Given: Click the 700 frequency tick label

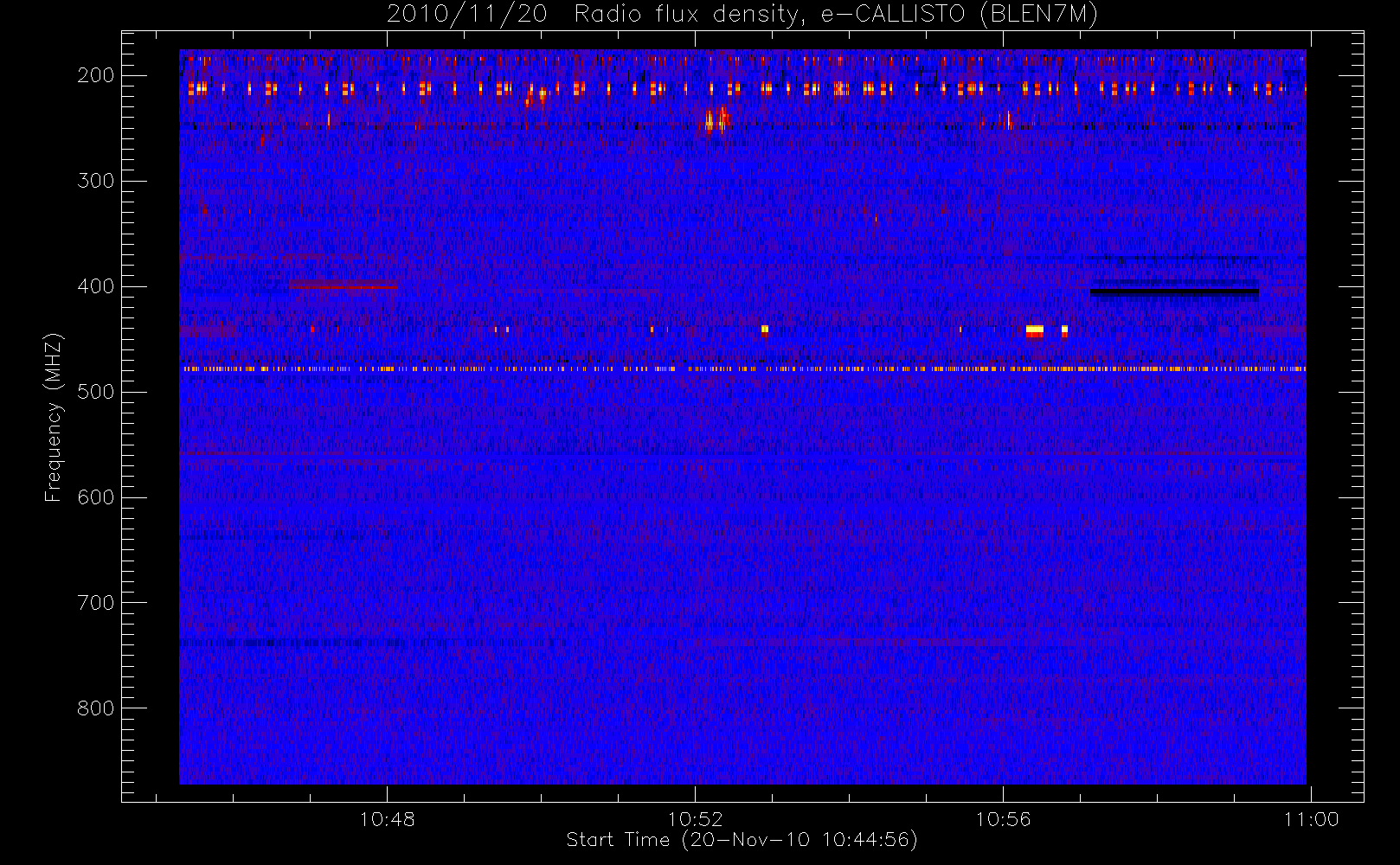Looking at the screenshot, I should point(96,603).
